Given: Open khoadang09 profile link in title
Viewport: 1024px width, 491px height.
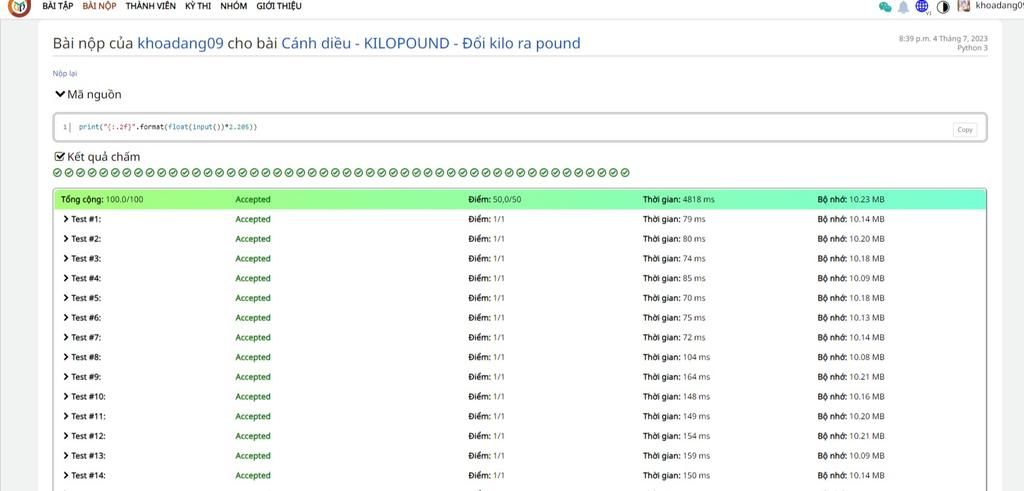Looking at the screenshot, I should click(x=180, y=44).
